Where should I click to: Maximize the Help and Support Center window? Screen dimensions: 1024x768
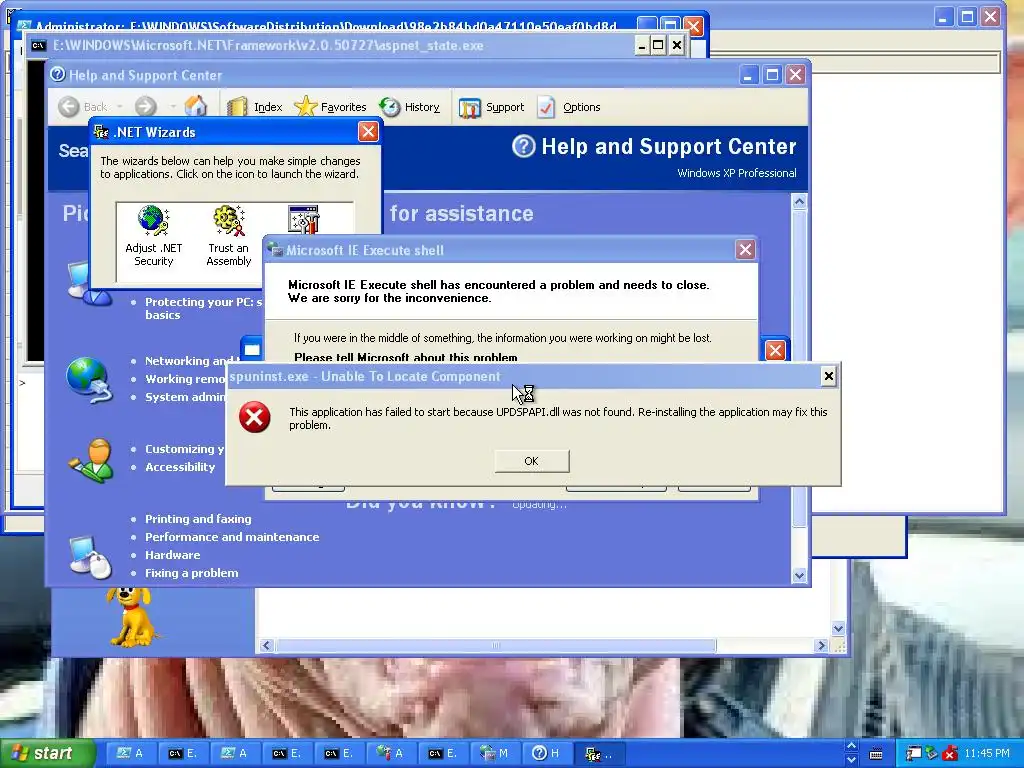click(772, 74)
